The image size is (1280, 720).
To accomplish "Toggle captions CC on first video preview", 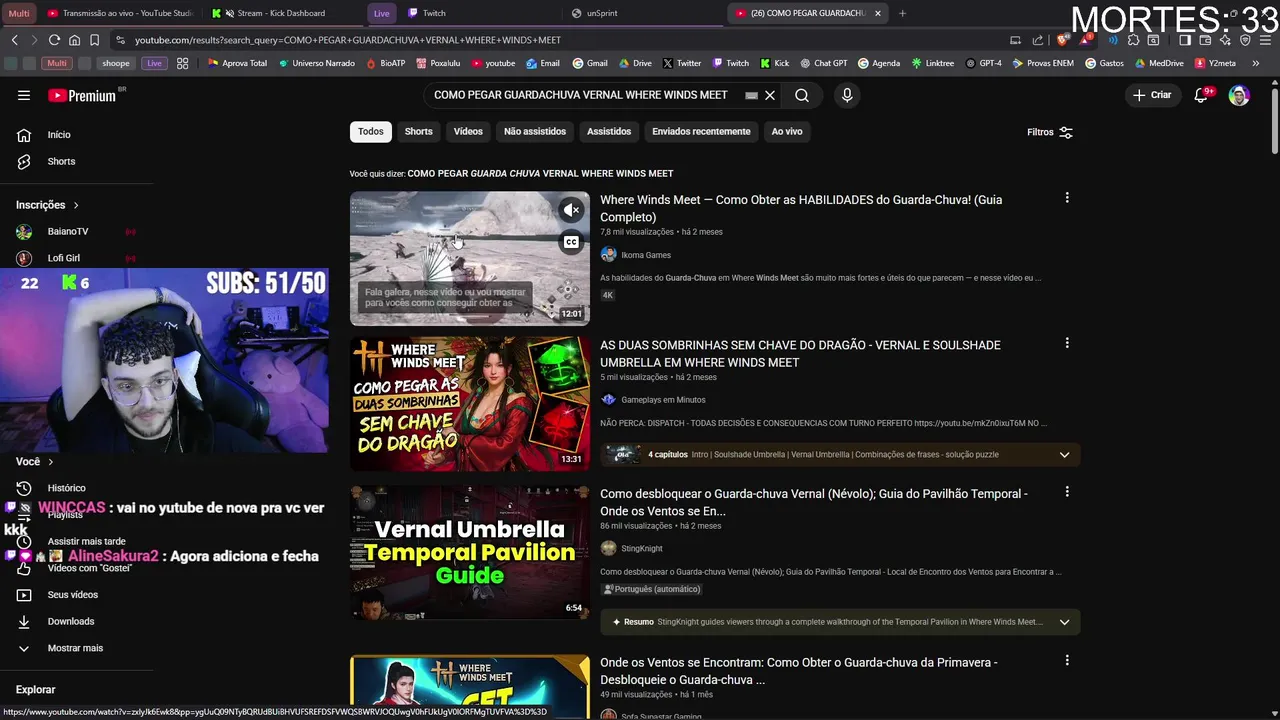I will pos(571,242).
